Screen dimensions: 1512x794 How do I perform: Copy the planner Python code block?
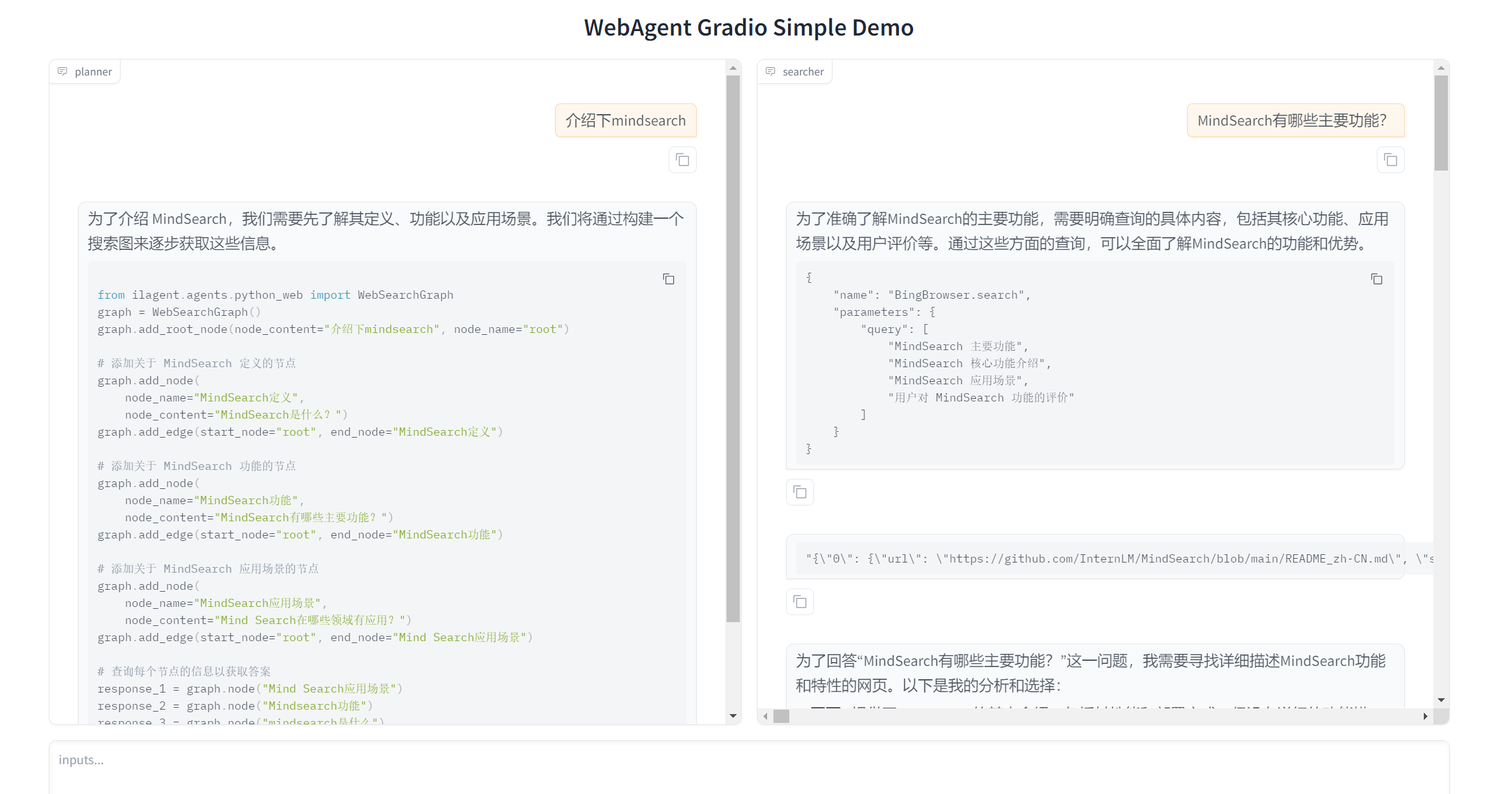(x=669, y=279)
